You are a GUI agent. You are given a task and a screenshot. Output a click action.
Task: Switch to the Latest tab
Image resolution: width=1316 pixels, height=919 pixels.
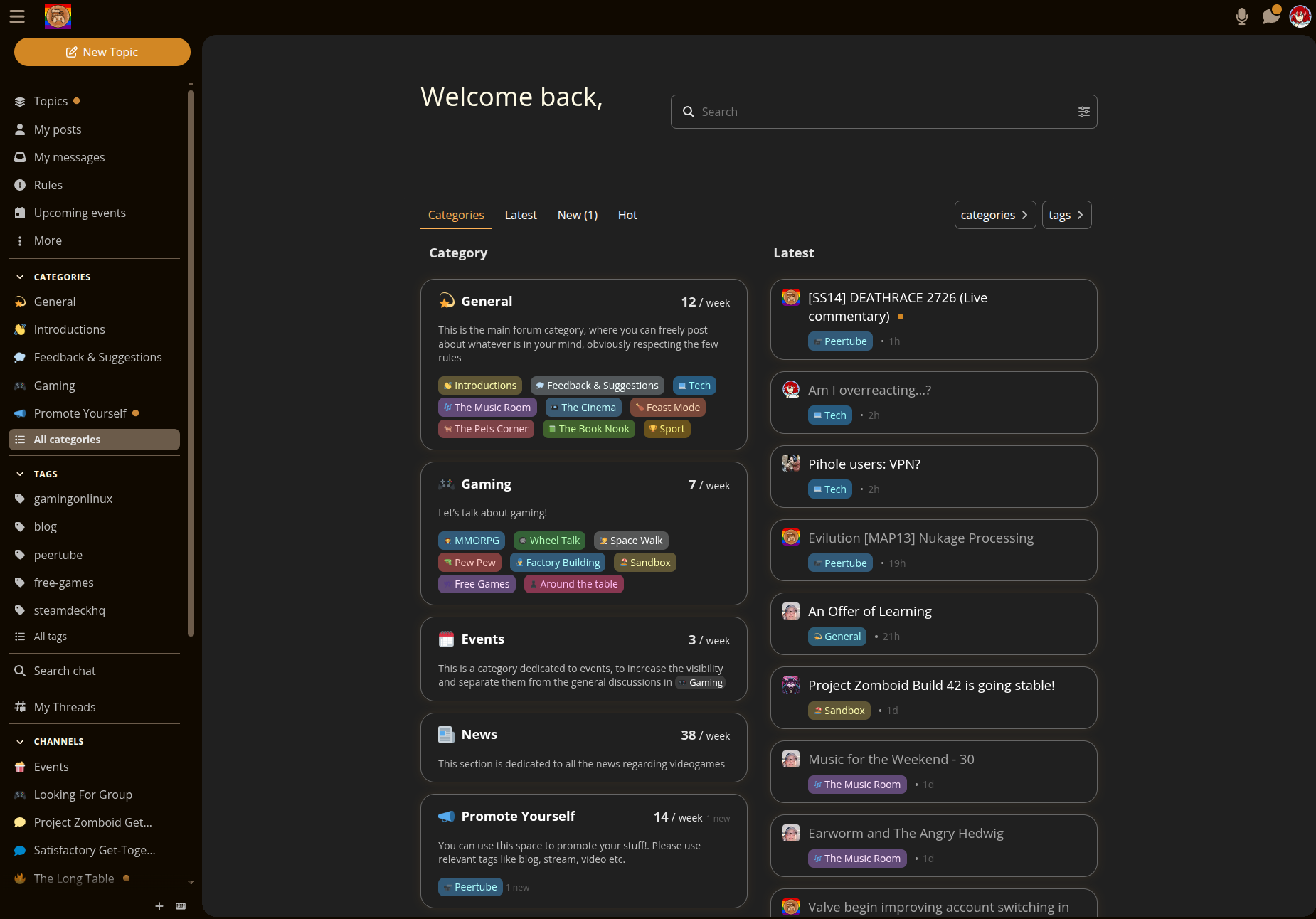pyautogui.click(x=521, y=215)
